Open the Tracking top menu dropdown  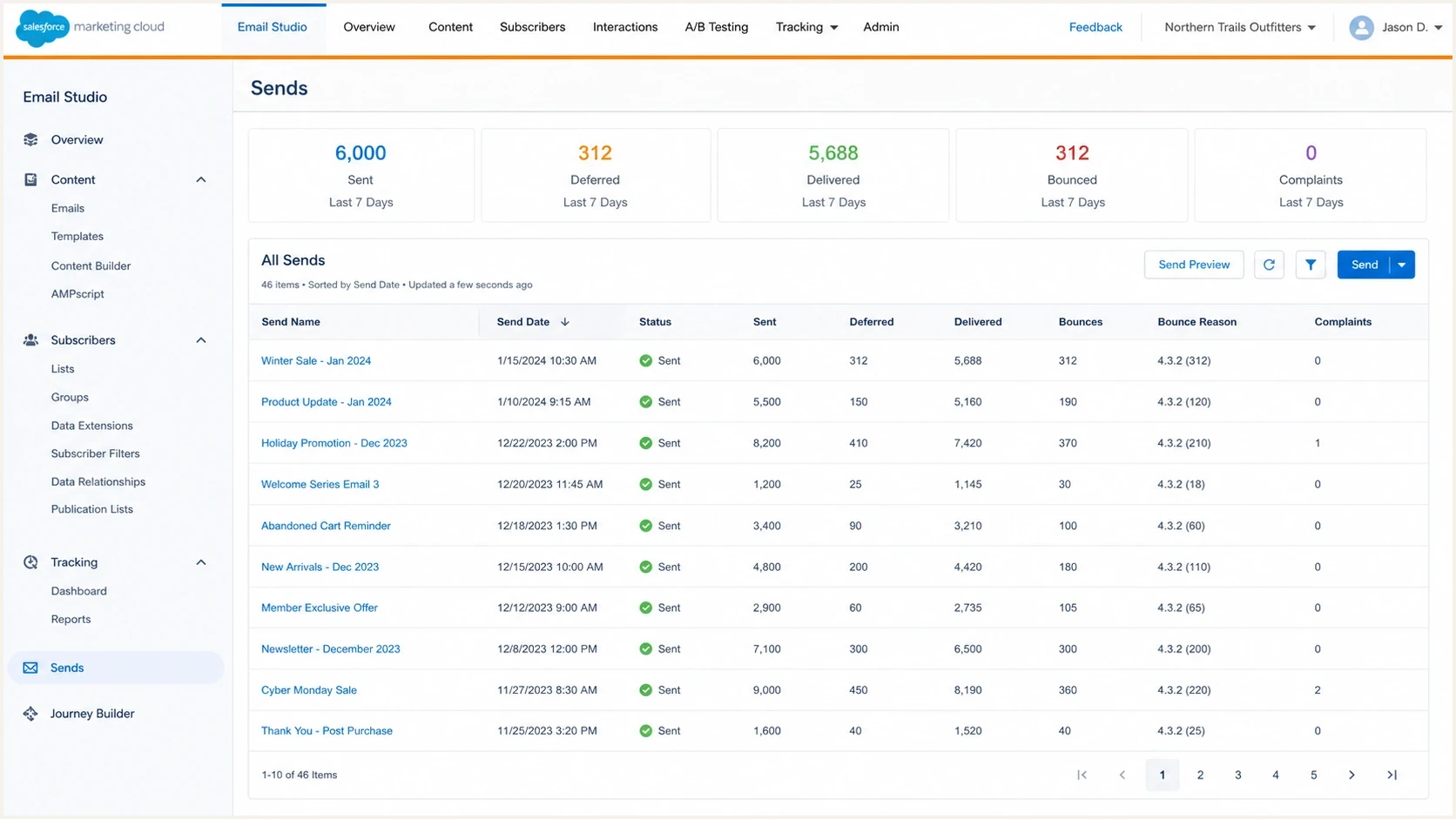(x=806, y=27)
